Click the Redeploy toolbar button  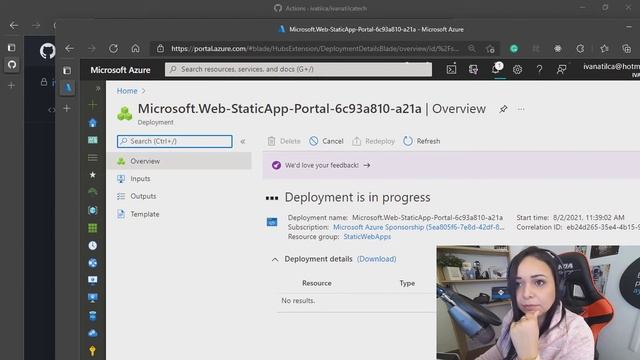[373, 141]
